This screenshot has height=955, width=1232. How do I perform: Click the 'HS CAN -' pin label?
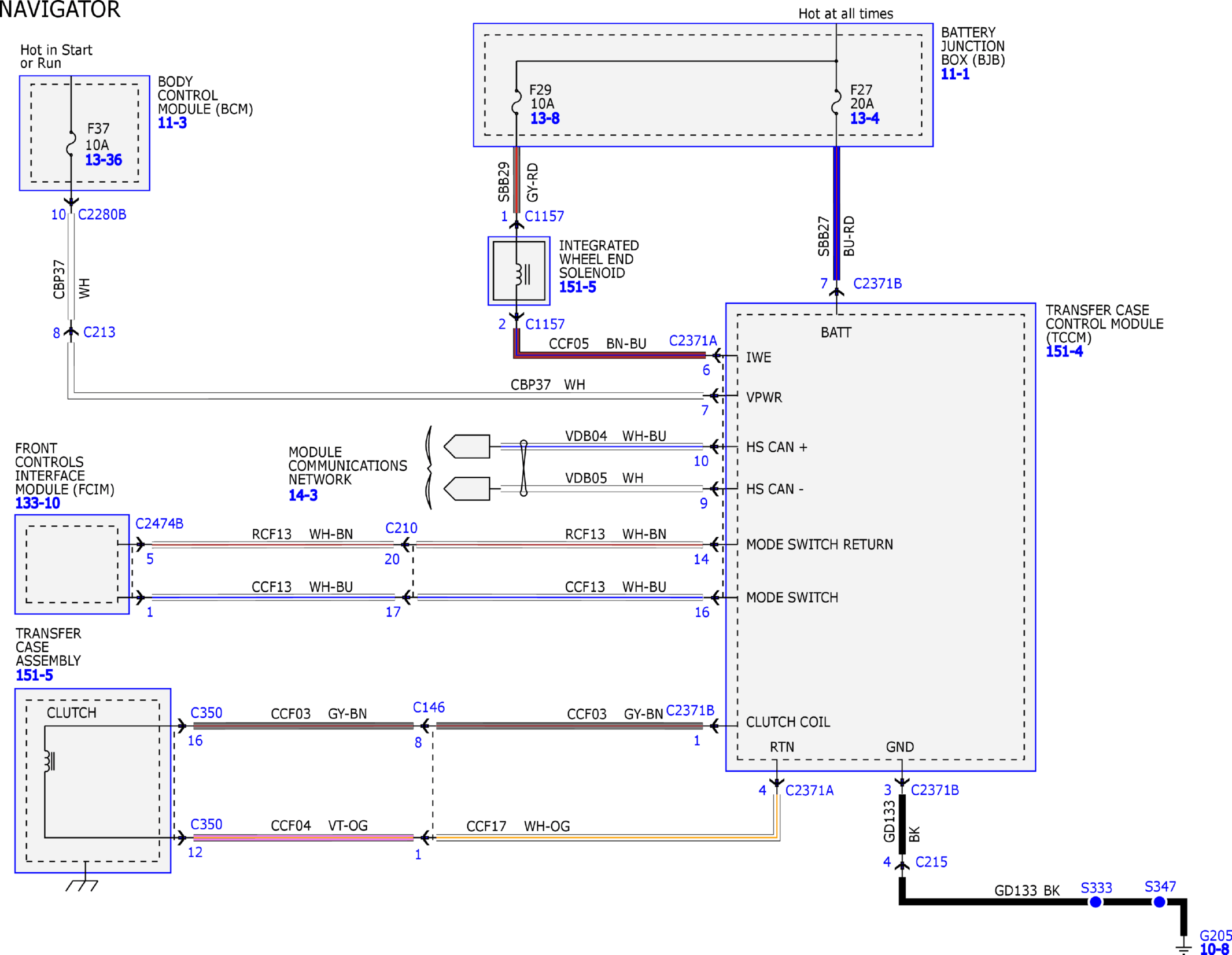coord(774,489)
